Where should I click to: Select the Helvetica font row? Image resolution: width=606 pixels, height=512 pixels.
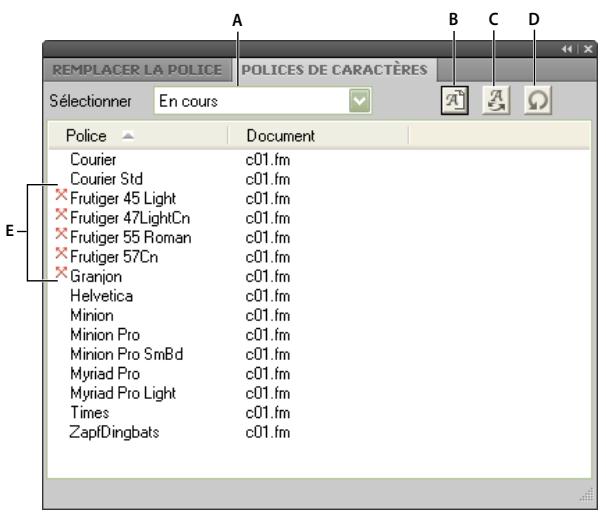[319, 296]
